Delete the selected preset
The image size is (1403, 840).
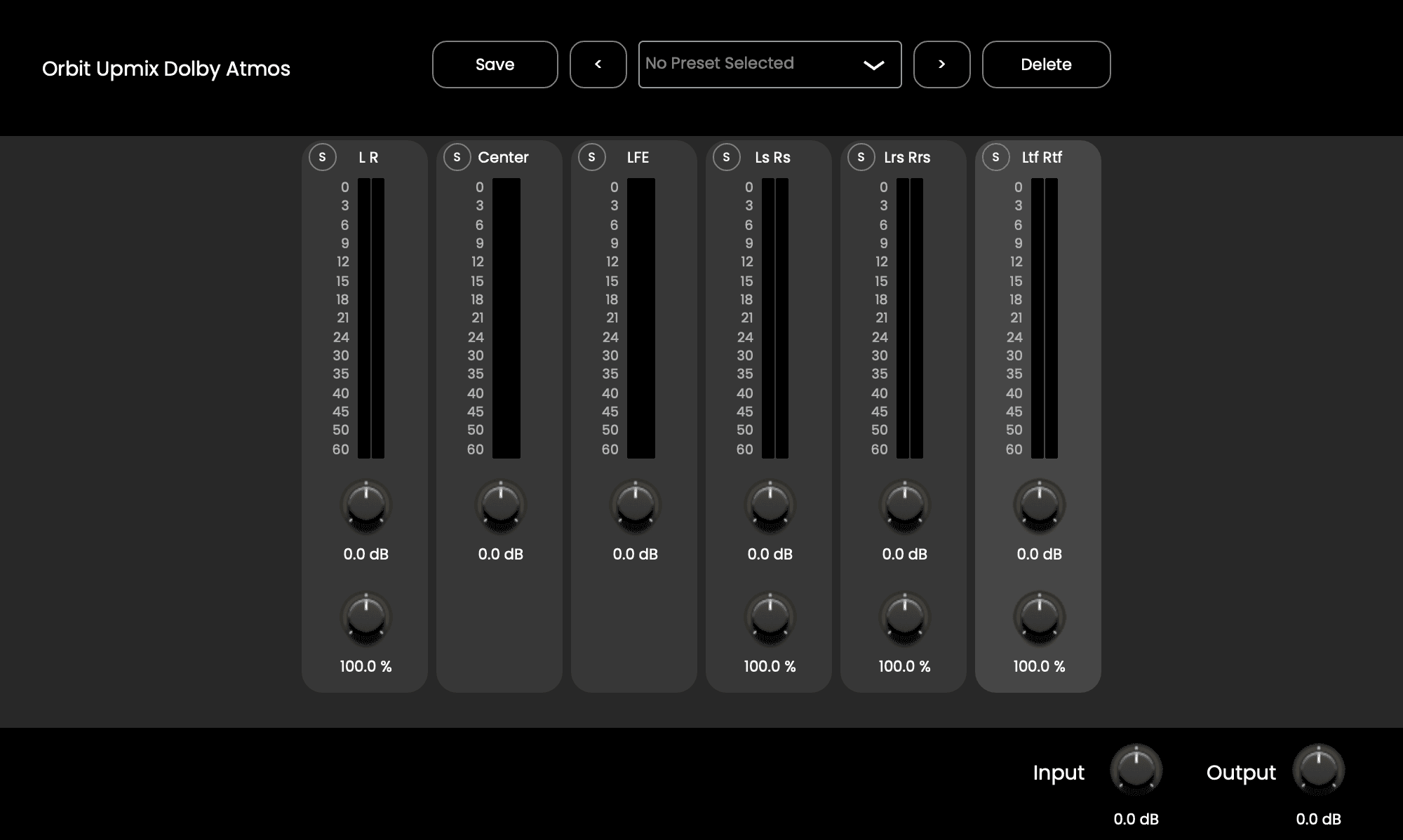[x=1046, y=65]
